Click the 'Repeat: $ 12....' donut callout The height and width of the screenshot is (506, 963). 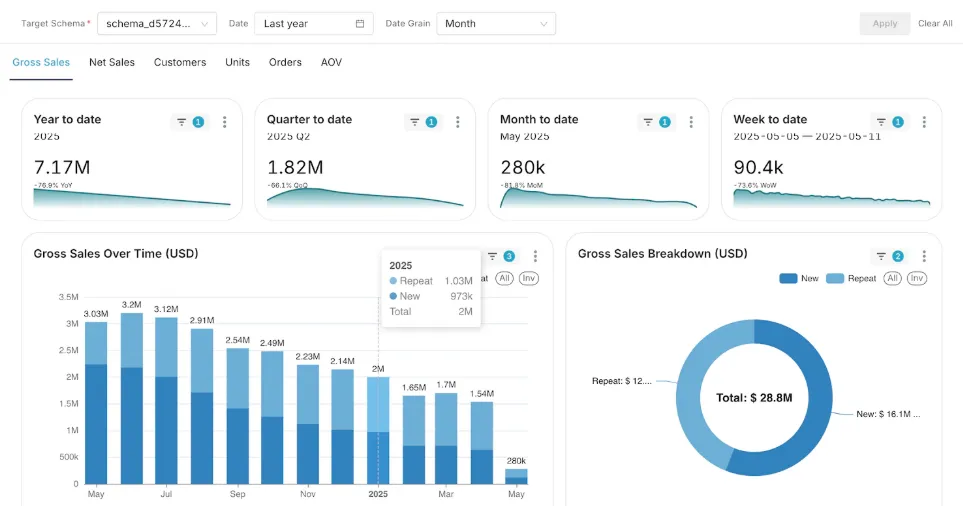pyautogui.click(x=622, y=381)
